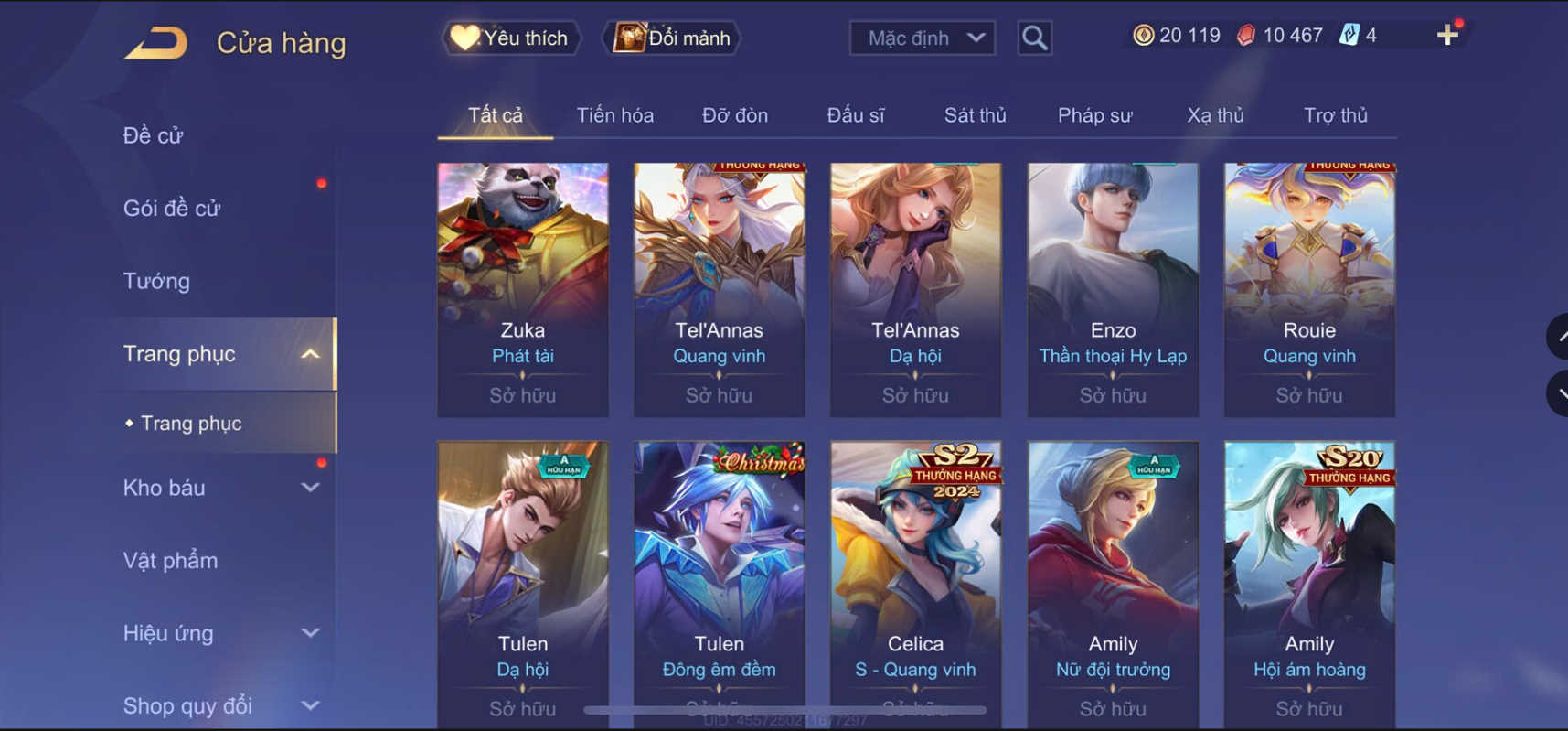Open Yêu thích heart favorites
This screenshot has width=1568, height=731.
coord(511,38)
